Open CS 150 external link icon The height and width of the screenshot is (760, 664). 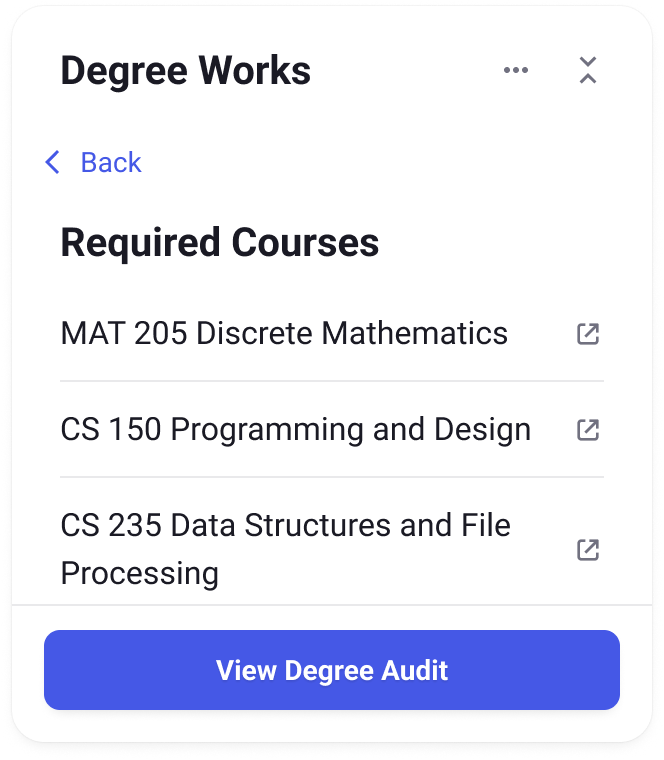tap(588, 430)
